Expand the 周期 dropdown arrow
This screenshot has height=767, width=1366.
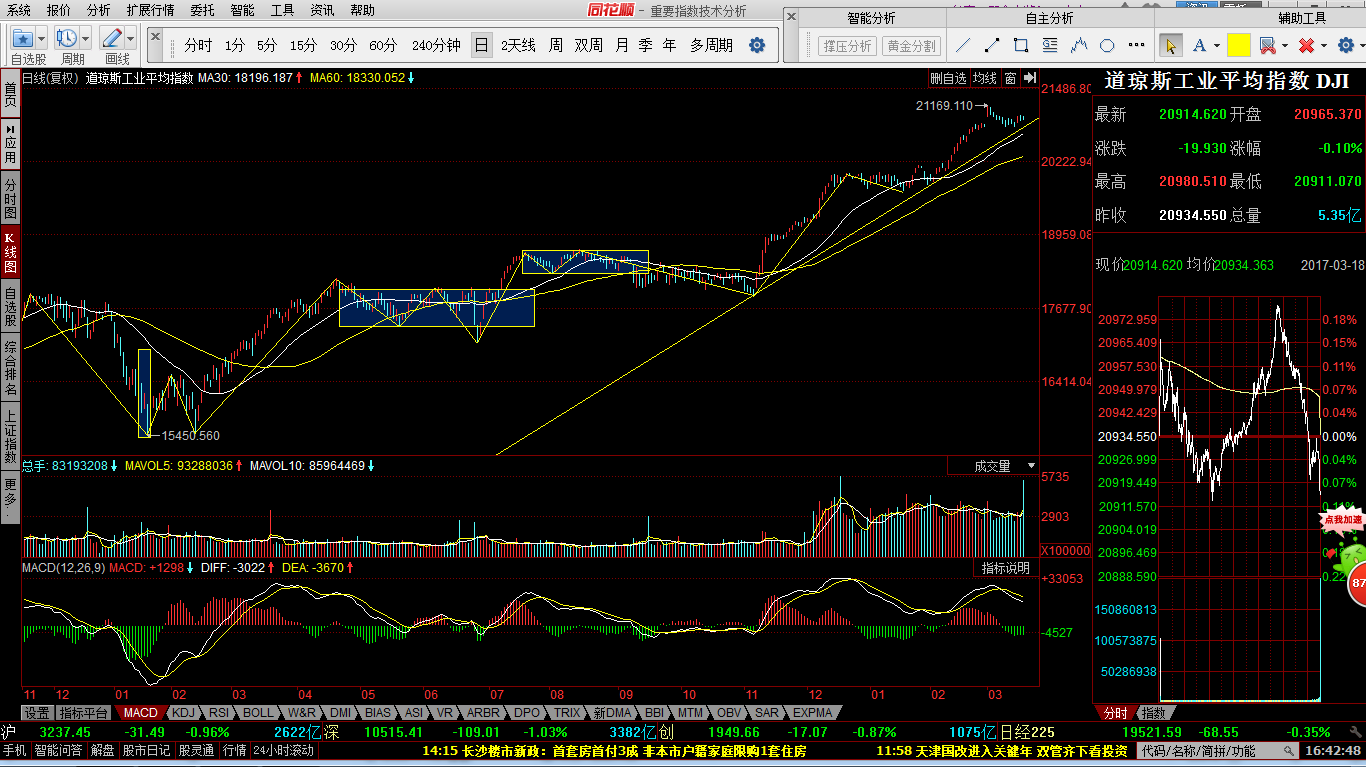click(86, 38)
